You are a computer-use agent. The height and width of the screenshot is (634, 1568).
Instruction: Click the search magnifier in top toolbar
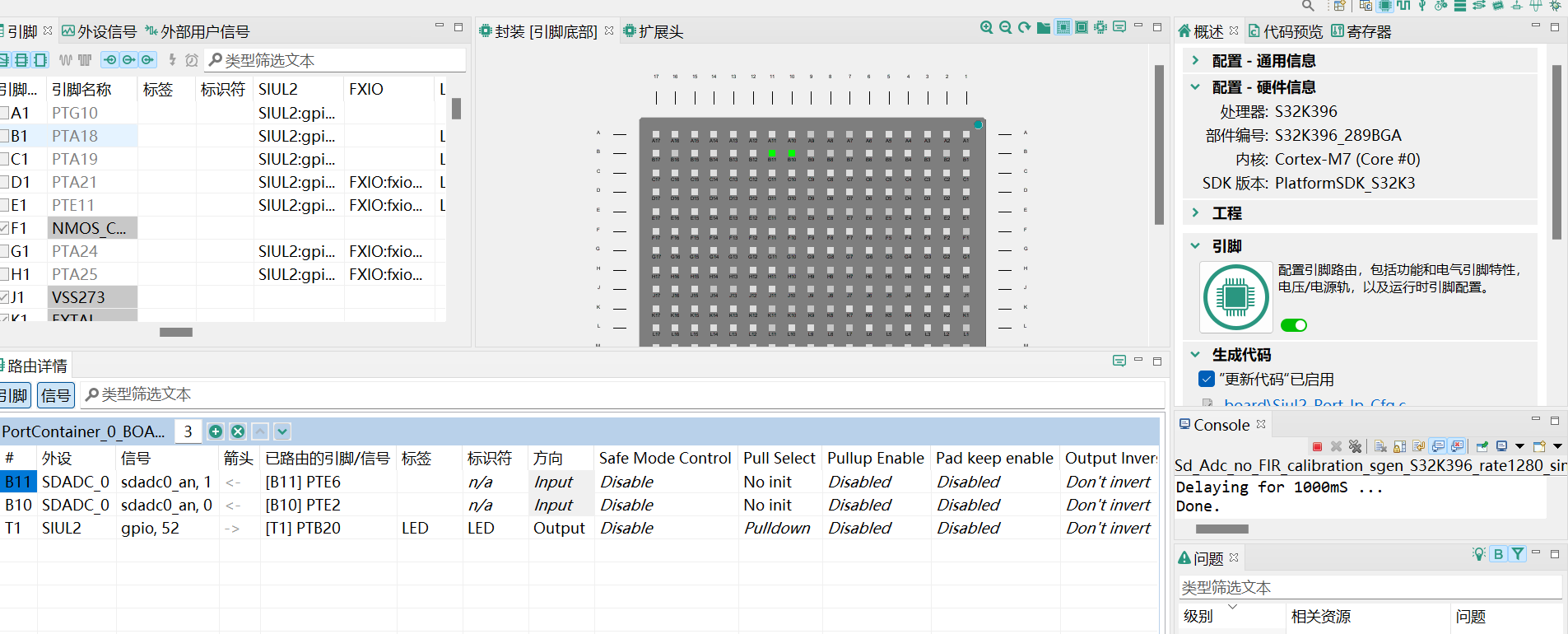click(1308, 5)
